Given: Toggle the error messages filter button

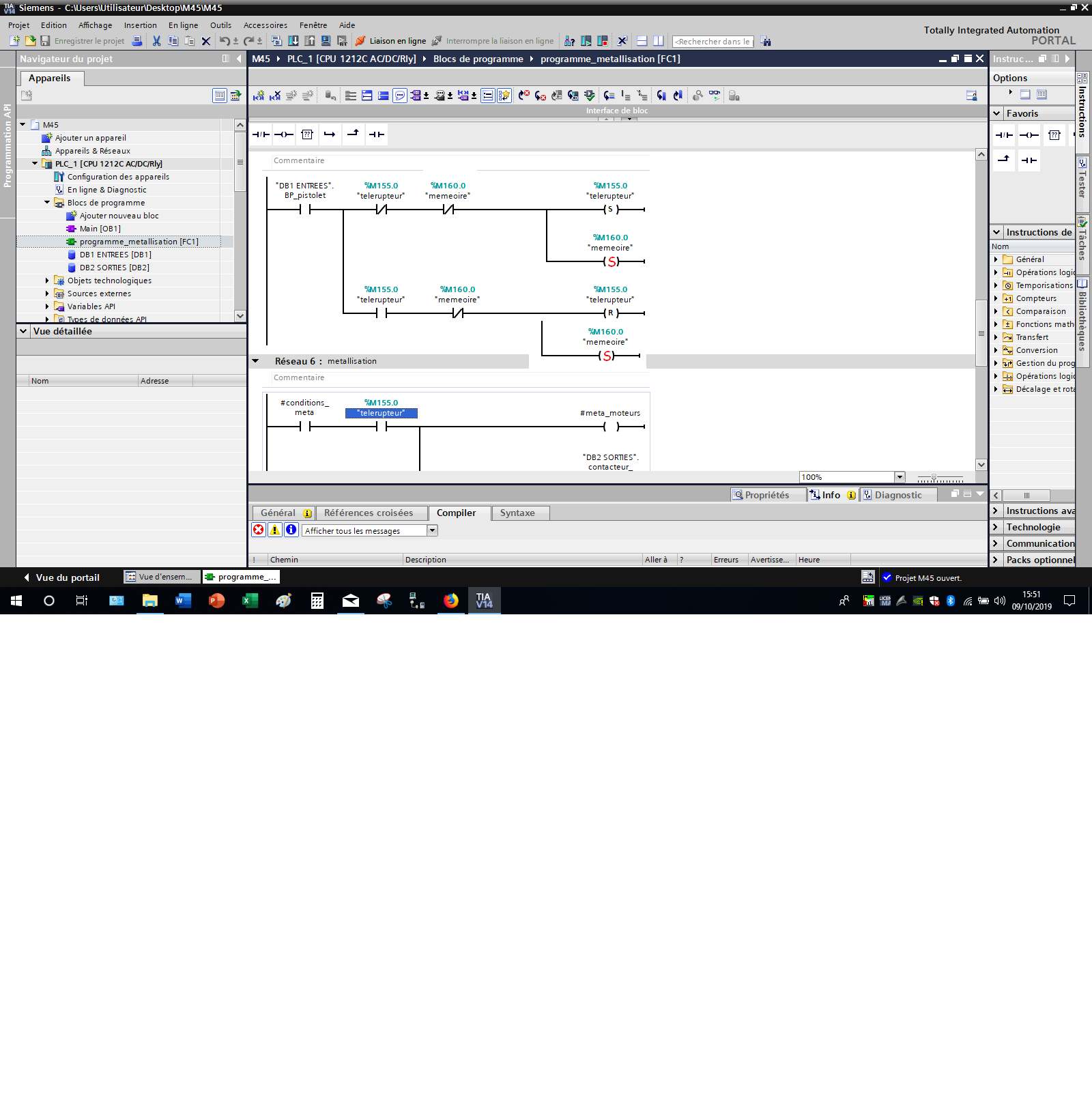Looking at the screenshot, I should tap(259, 530).
